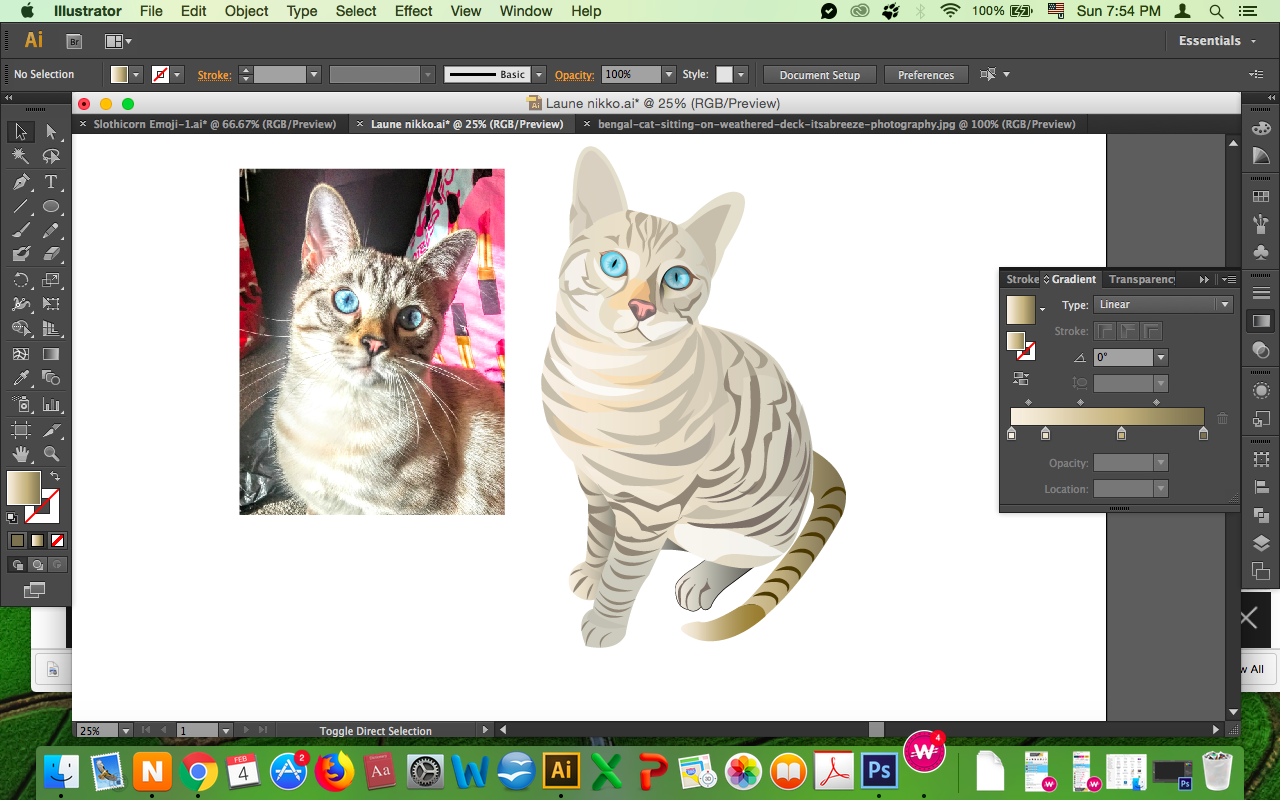This screenshot has width=1280, height=800.
Task: Open the Layers panel icon in dock
Action: tap(1261, 543)
